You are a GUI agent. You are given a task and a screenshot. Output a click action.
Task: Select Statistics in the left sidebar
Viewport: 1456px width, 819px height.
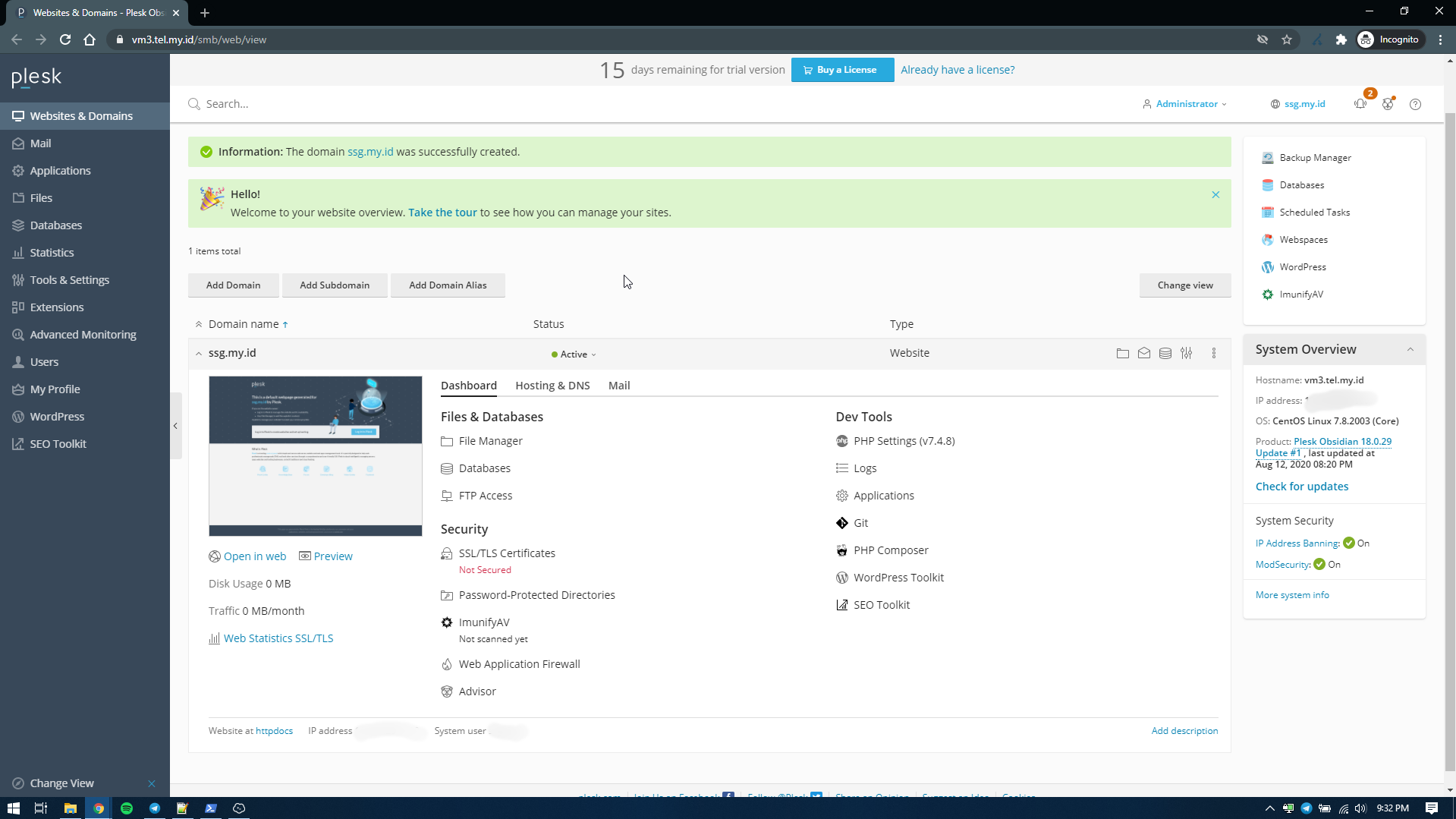point(52,252)
